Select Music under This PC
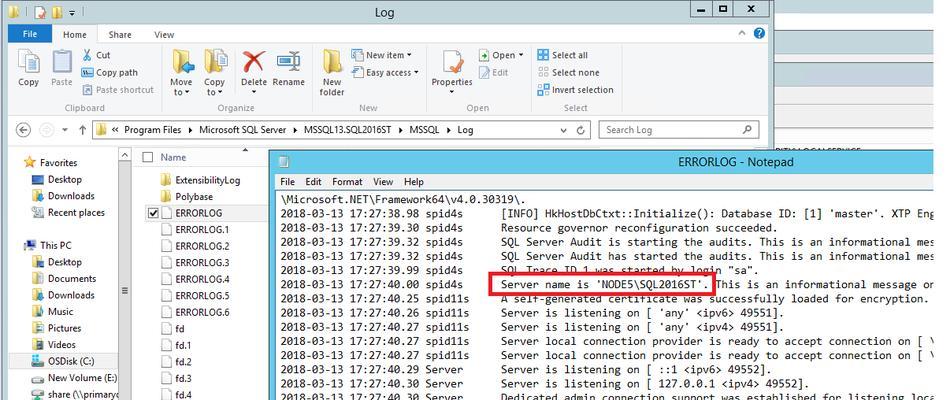This screenshot has height=400, width=950. coord(53,312)
